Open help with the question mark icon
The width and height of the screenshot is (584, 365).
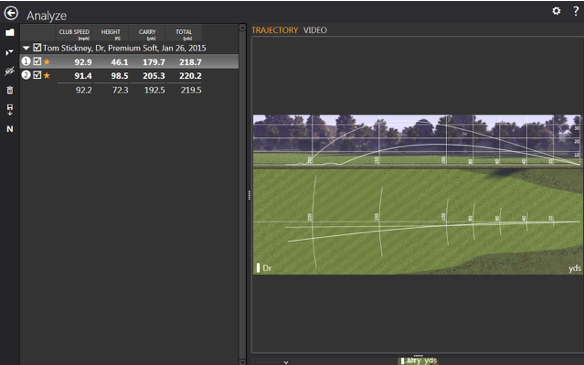point(576,11)
